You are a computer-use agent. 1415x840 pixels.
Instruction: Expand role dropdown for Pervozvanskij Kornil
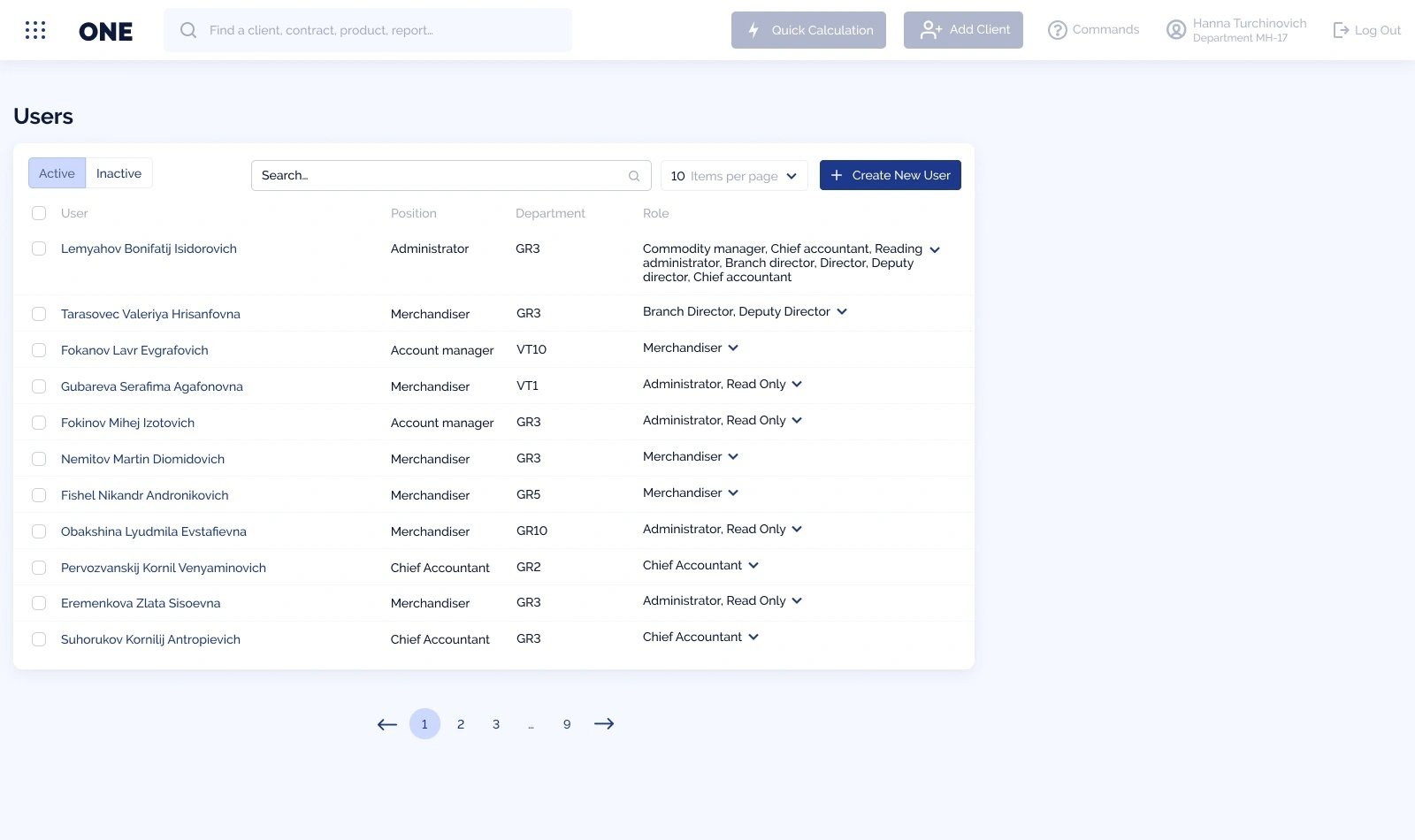pos(753,565)
